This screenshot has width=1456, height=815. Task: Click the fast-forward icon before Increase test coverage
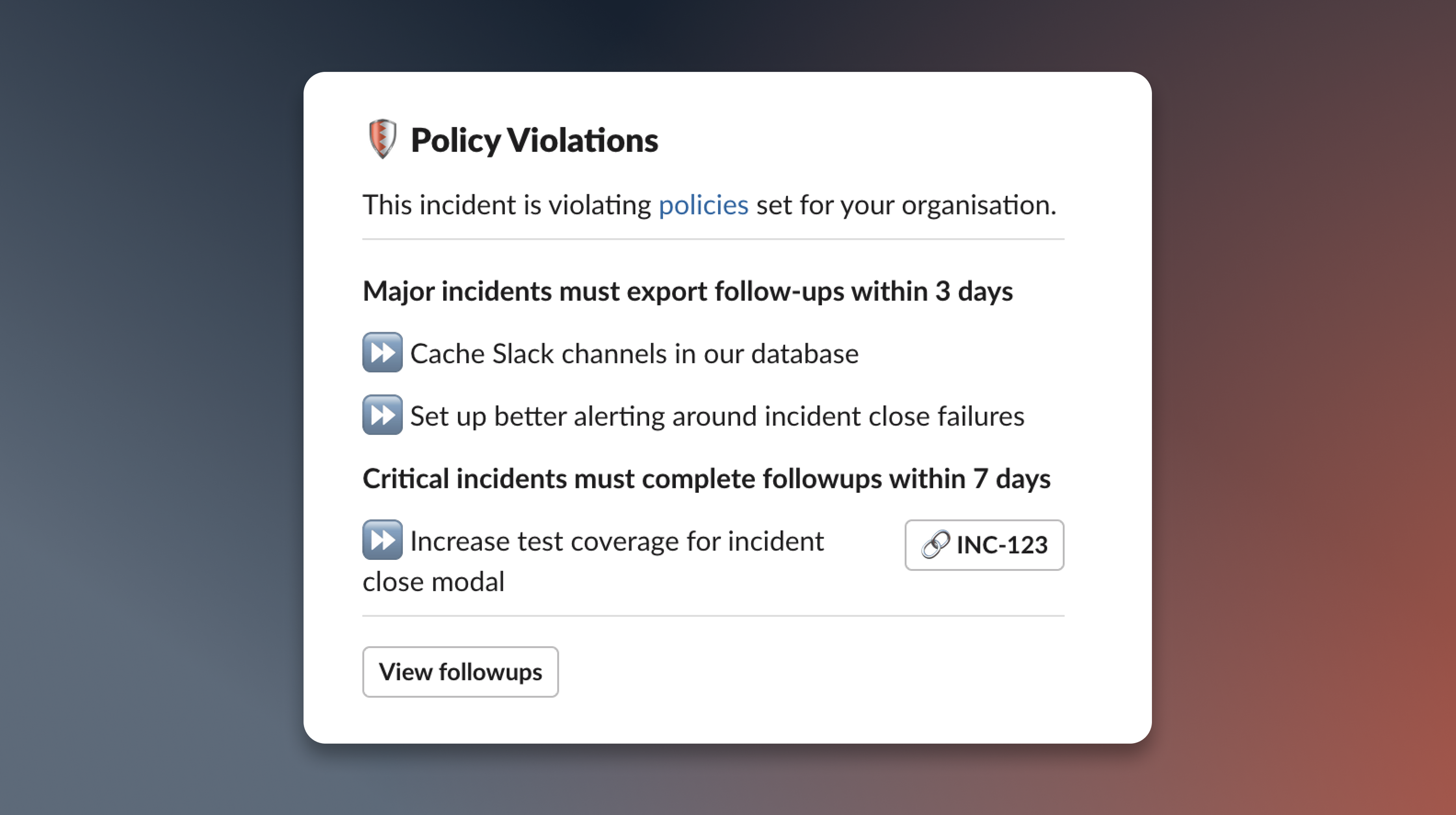382,540
